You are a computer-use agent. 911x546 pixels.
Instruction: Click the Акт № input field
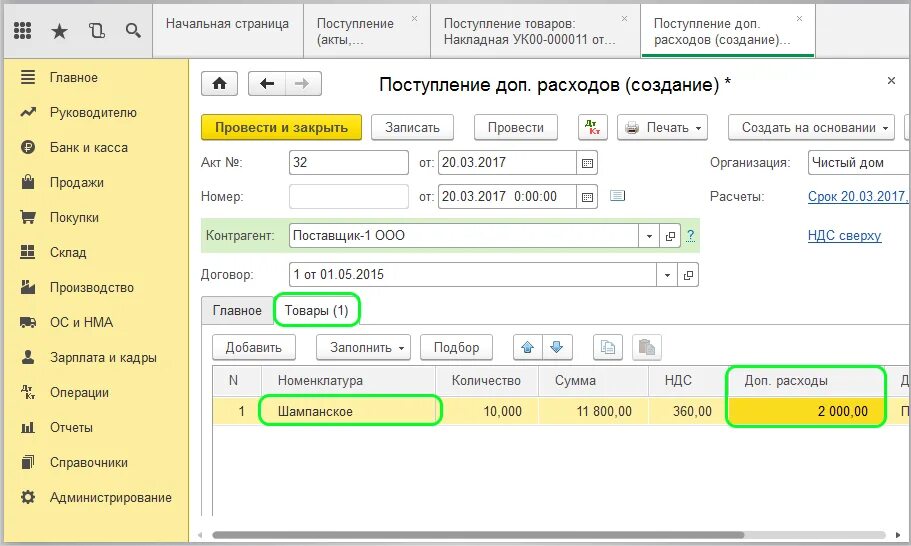click(x=349, y=163)
